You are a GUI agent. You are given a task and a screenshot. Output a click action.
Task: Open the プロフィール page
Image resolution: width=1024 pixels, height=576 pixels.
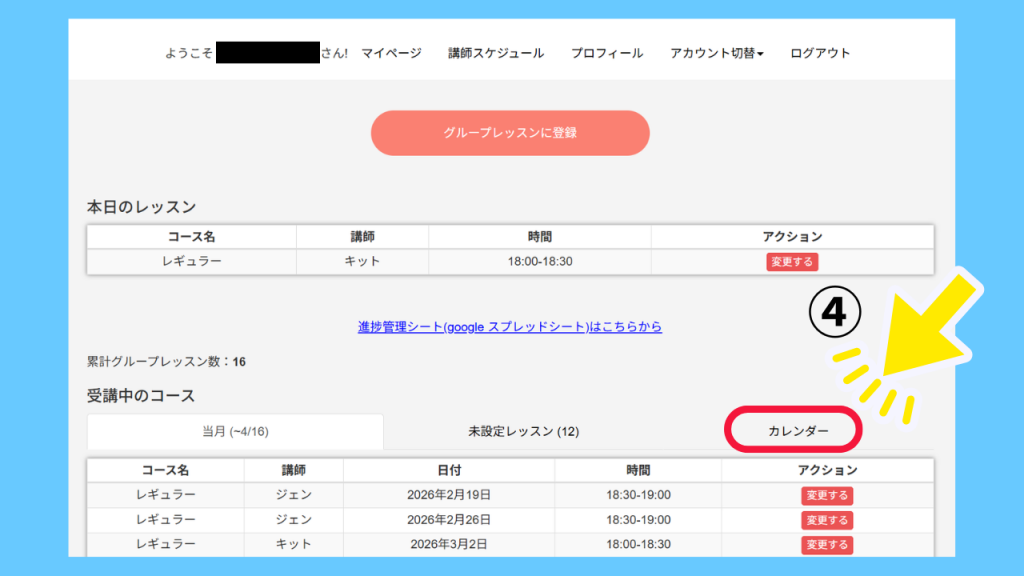click(607, 53)
